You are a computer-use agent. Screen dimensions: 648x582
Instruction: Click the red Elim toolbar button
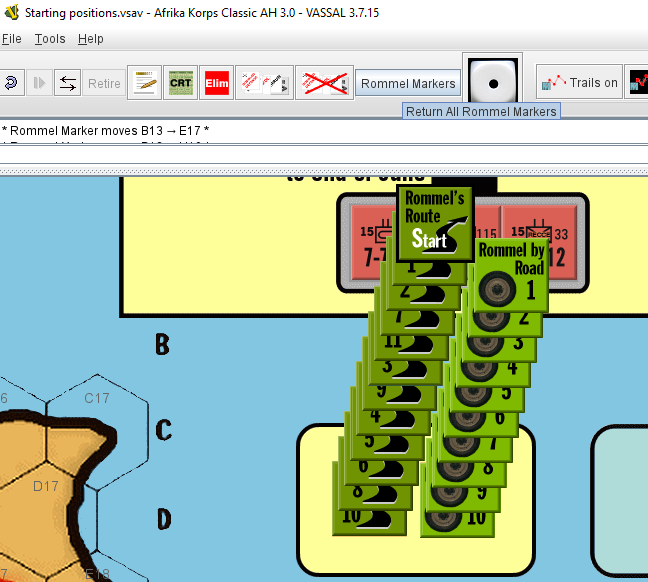pos(217,83)
